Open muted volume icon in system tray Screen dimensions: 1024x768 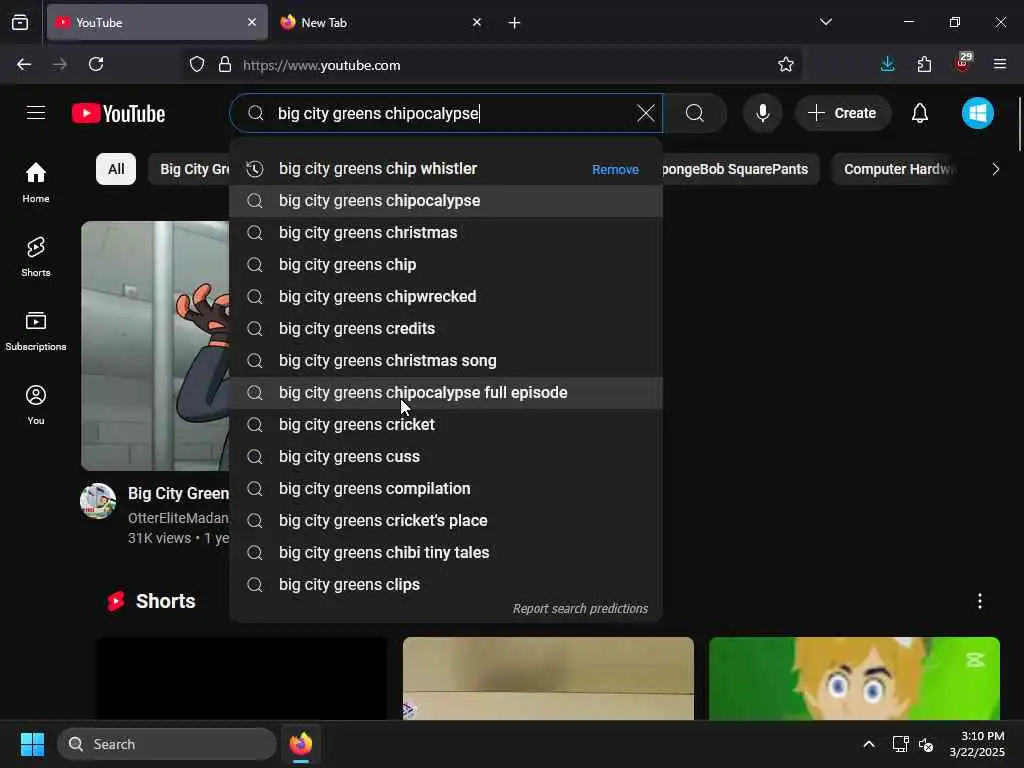(926, 744)
